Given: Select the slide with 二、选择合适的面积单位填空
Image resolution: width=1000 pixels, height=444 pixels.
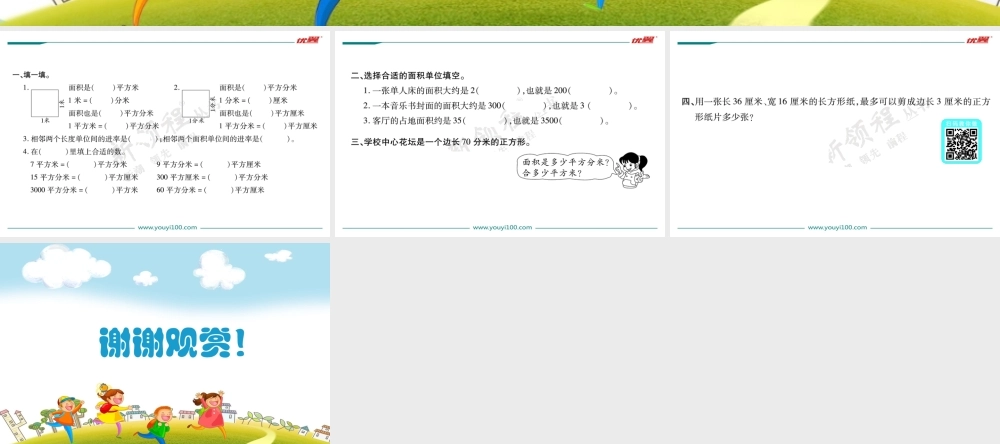Looking at the screenshot, I should 500,134.
